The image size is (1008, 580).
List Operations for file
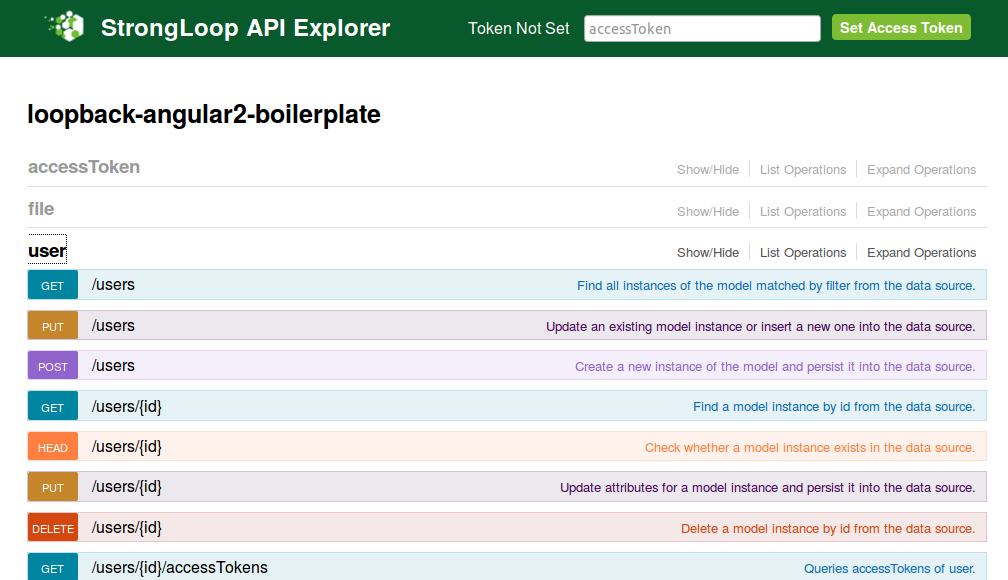point(803,212)
